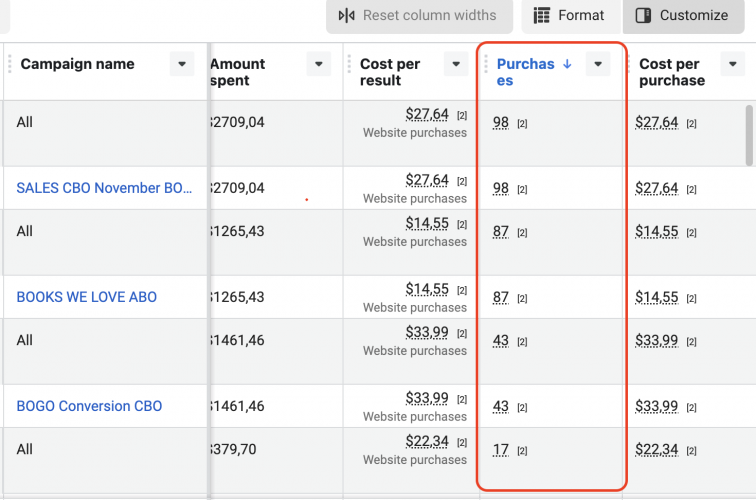Click footnote [2] beside 98 in SALES CBO row
The image size is (756, 500).
(x=522, y=189)
